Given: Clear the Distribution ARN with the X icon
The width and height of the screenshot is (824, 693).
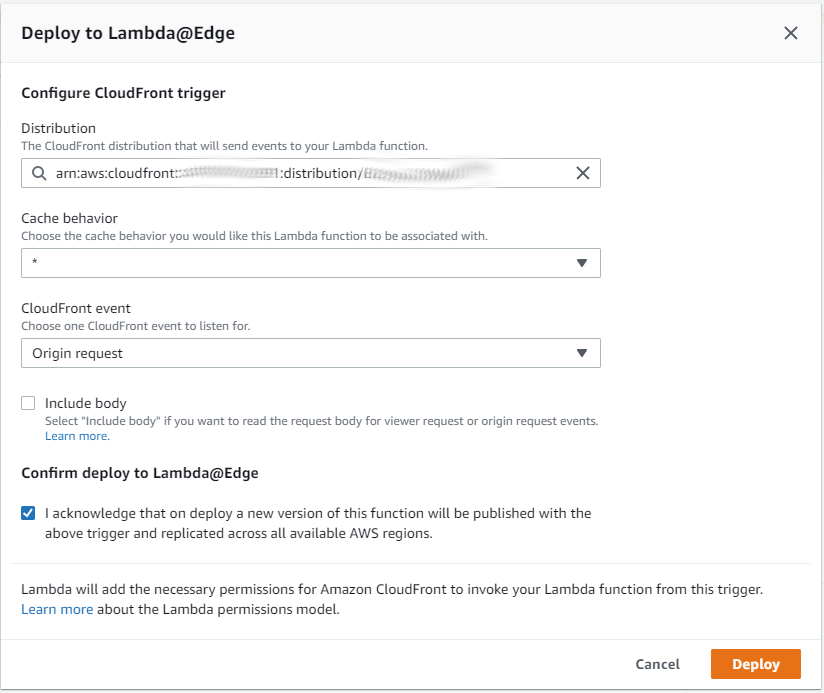Looking at the screenshot, I should coord(583,173).
